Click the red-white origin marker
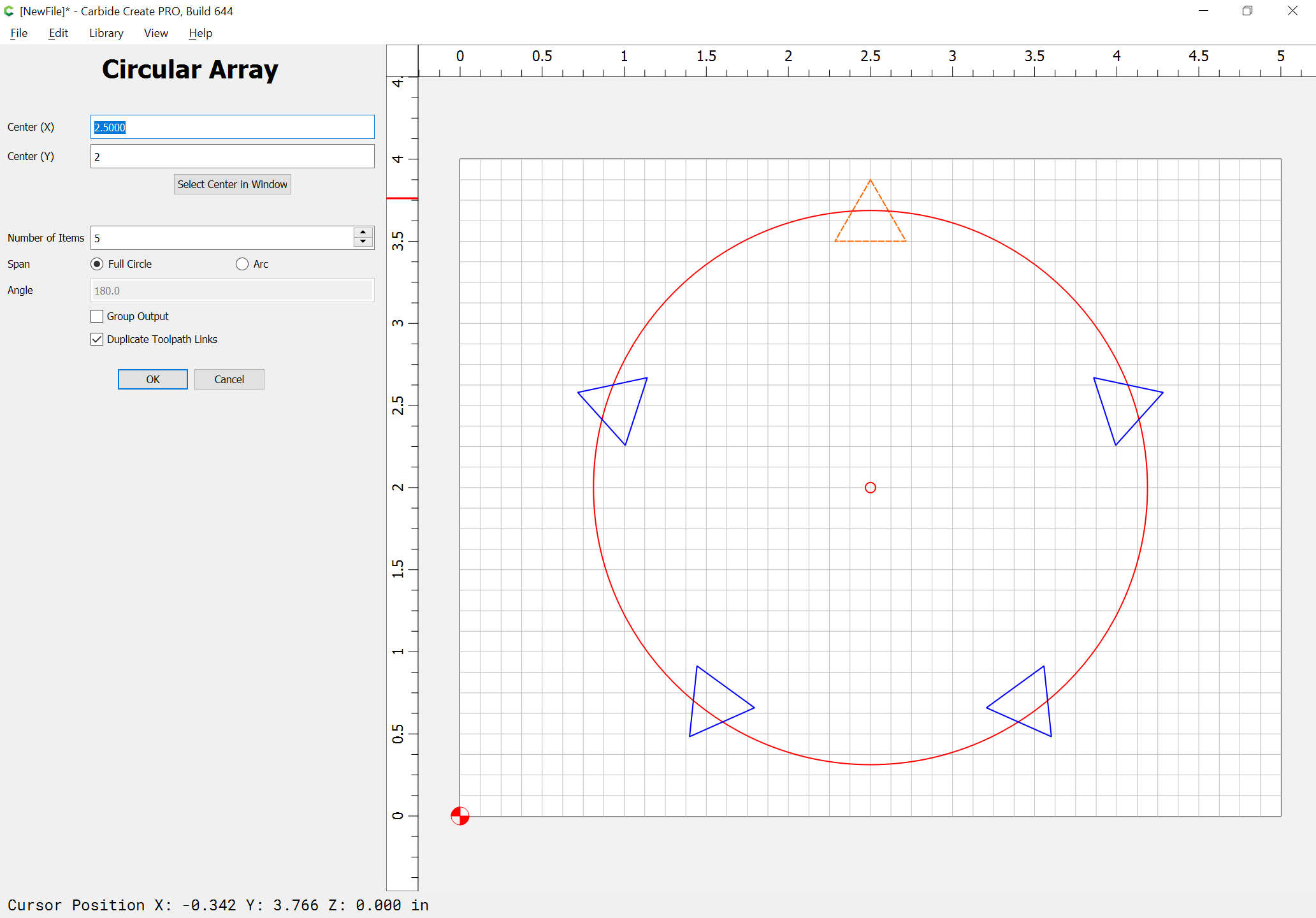This screenshot has width=1316, height=918. point(460,816)
